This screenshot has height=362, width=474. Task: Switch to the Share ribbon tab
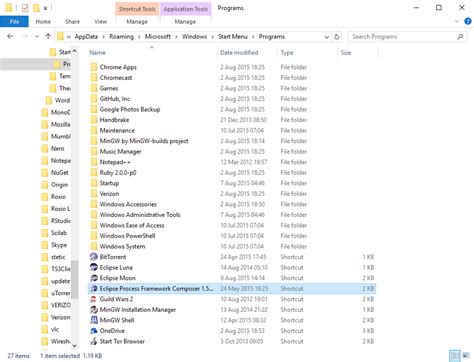coord(72,22)
